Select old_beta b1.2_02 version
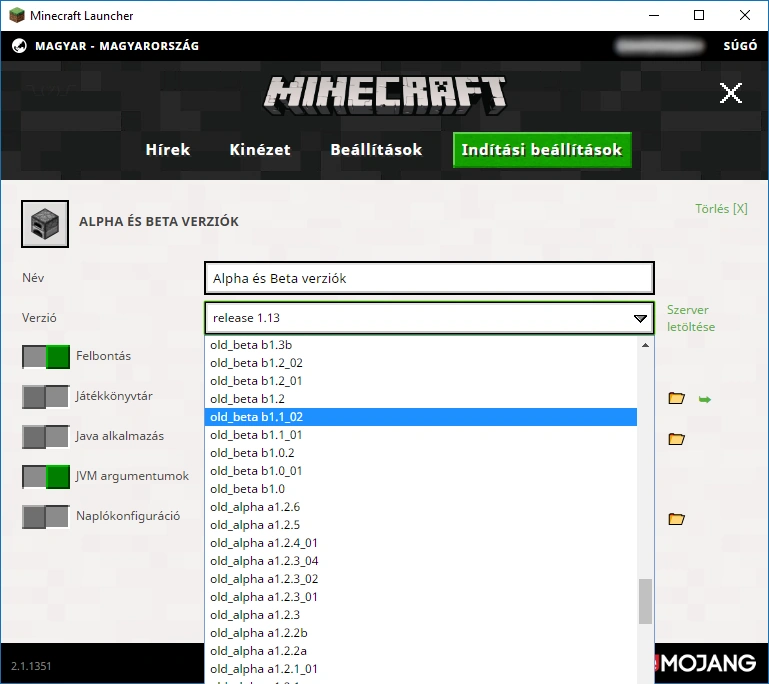 (421, 363)
